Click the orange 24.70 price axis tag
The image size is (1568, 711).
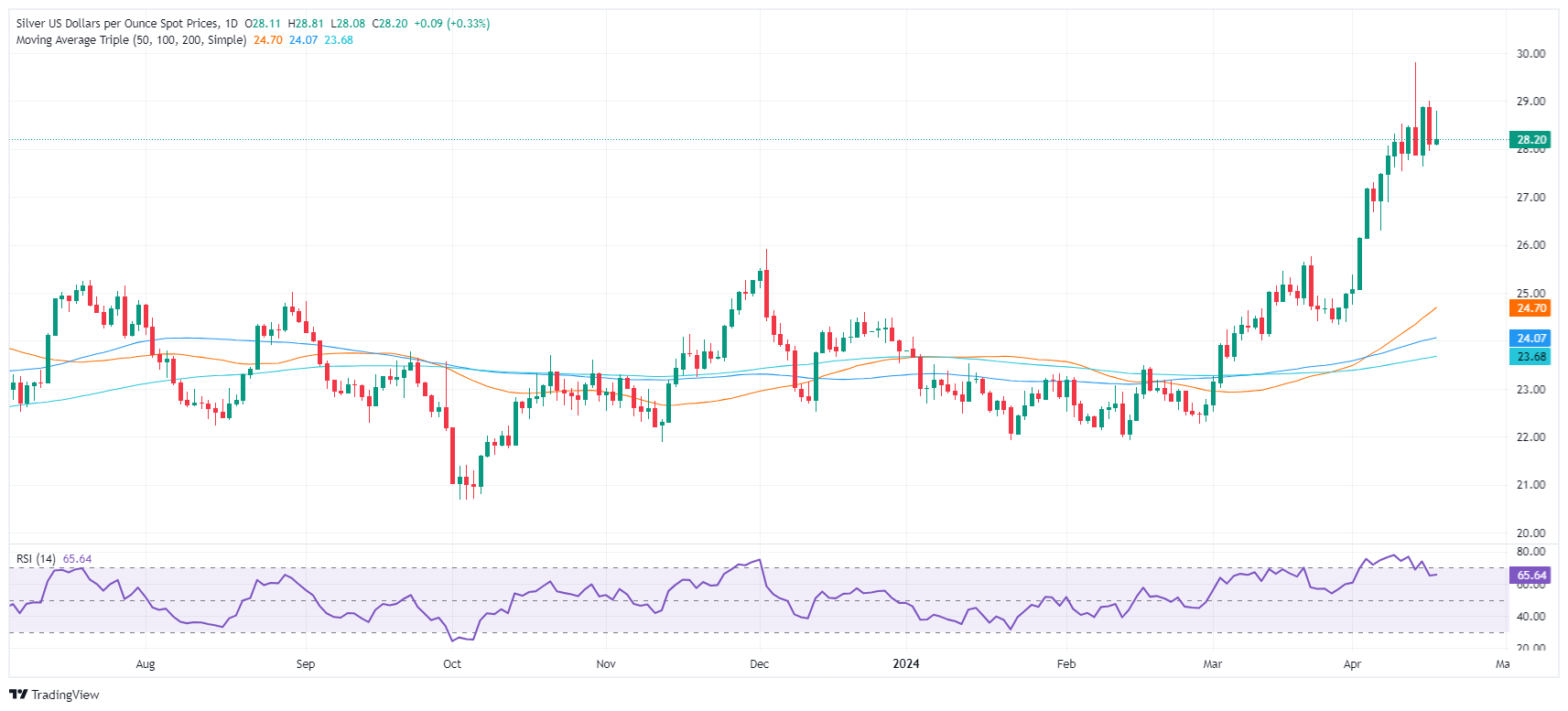pyautogui.click(x=1530, y=308)
